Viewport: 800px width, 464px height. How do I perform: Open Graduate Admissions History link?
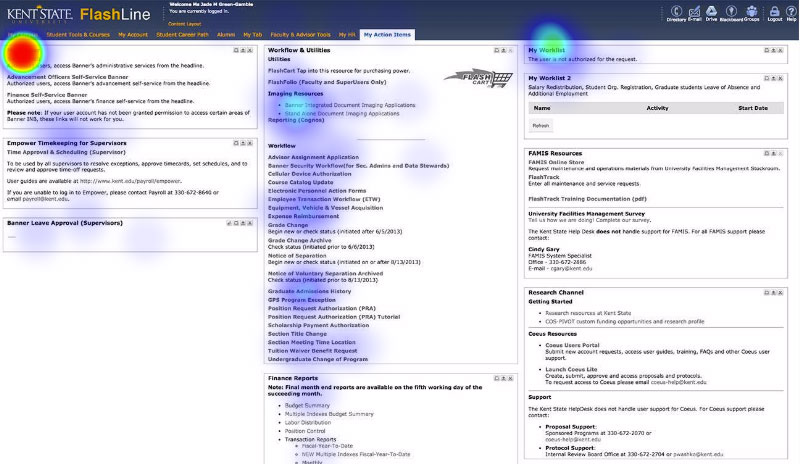click(x=310, y=291)
